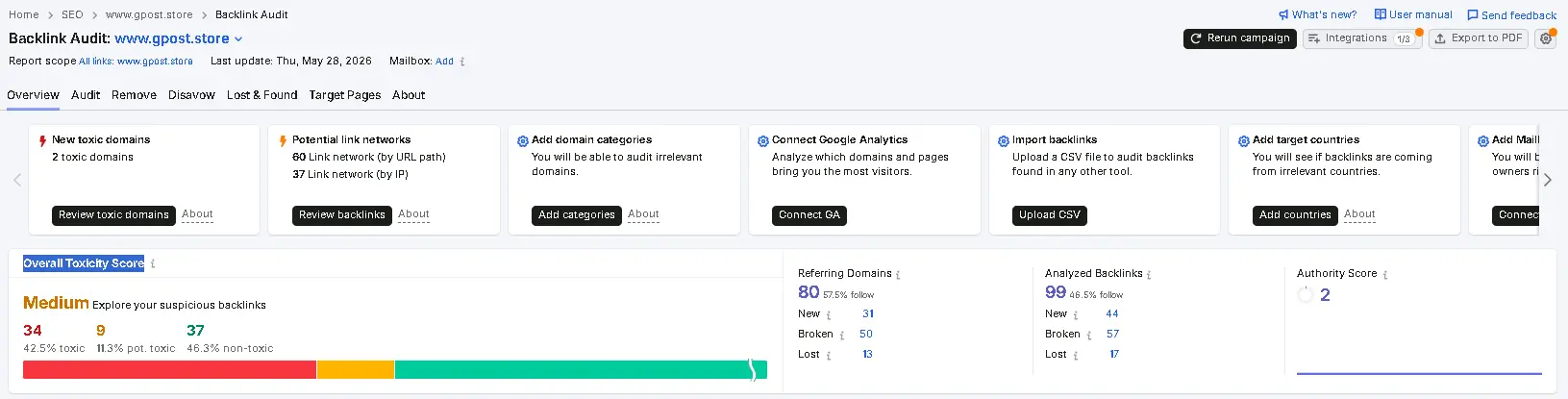Click info icon next to Referring Domains Lost
Viewport: 1568px width, 399px height.
[829, 356]
